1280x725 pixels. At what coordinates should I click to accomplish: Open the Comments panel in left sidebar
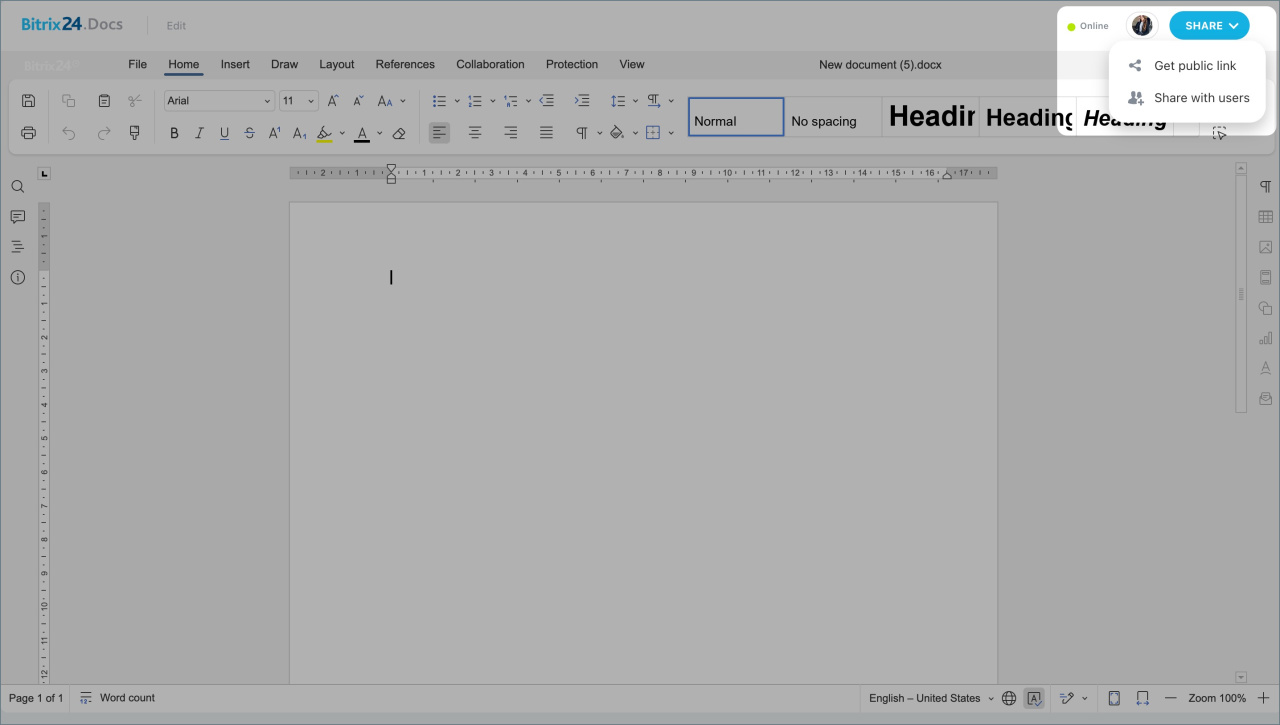point(17,217)
